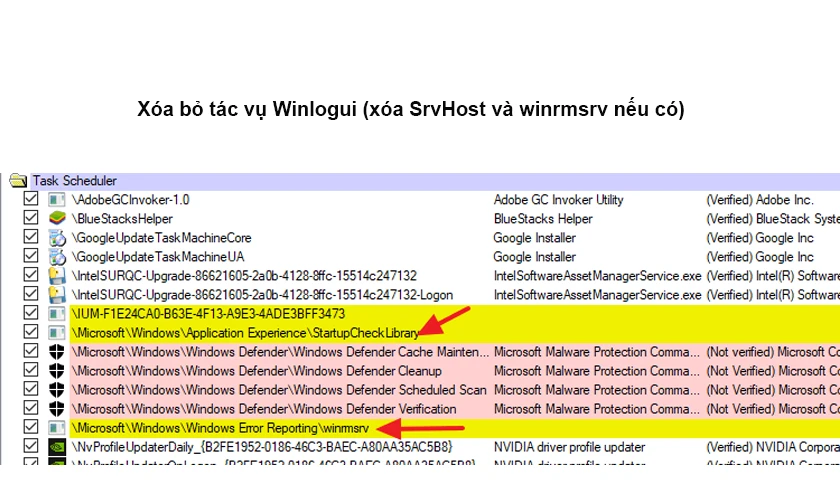Select the NvProfileUpdaterDaily entry text
Image resolution: width=840 pixels, height=500 pixels.
point(262,447)
